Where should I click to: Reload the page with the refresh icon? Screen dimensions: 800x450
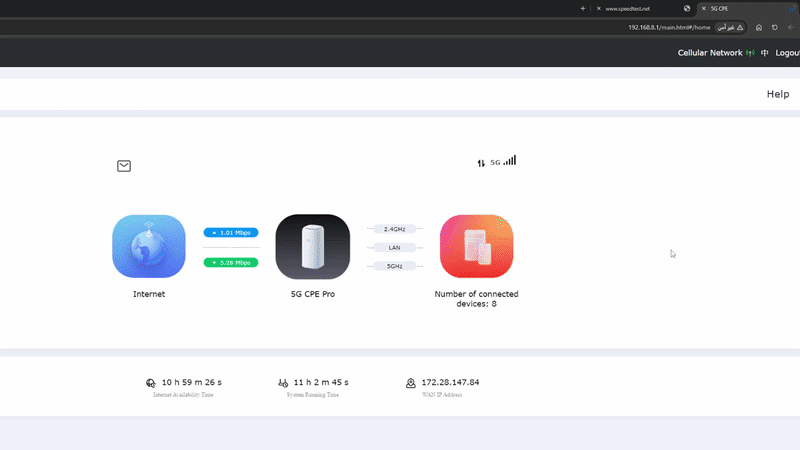[774, 28]
